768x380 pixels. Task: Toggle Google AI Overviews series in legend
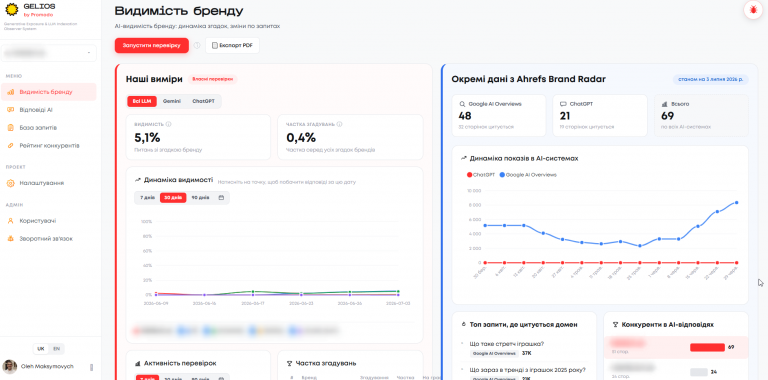click(x=528, y=175)
